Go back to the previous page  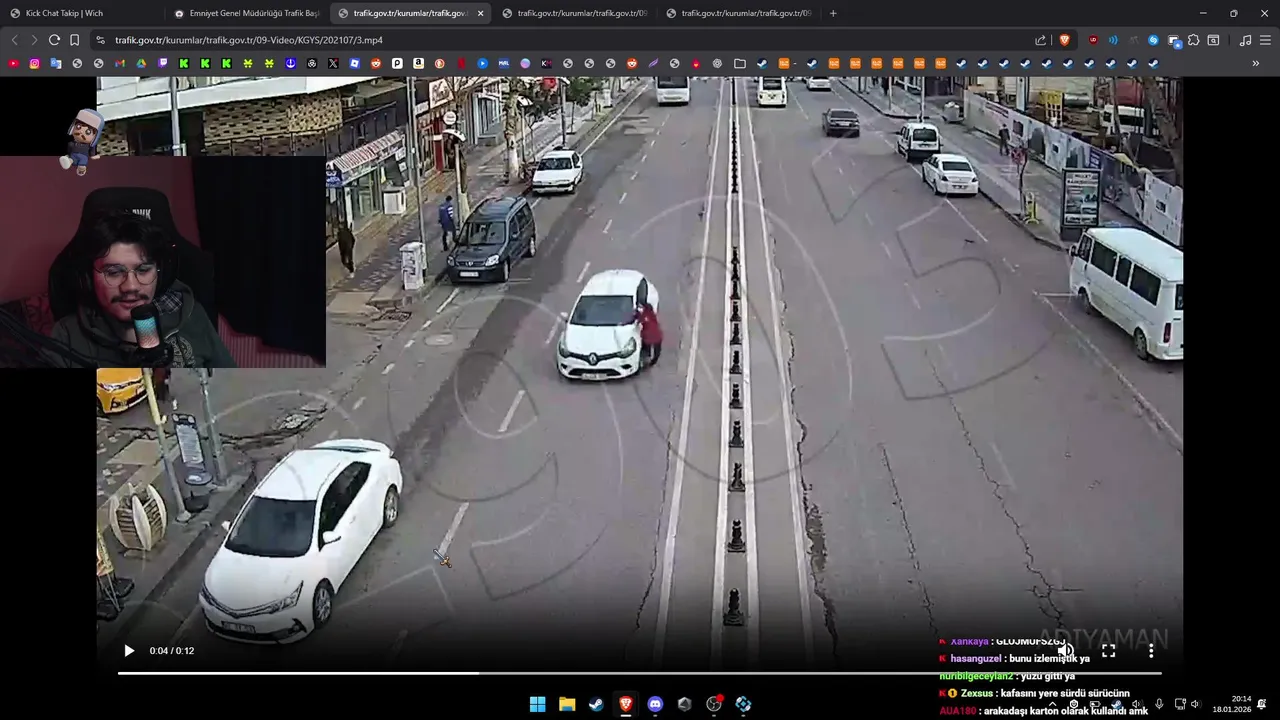[14, 40]
